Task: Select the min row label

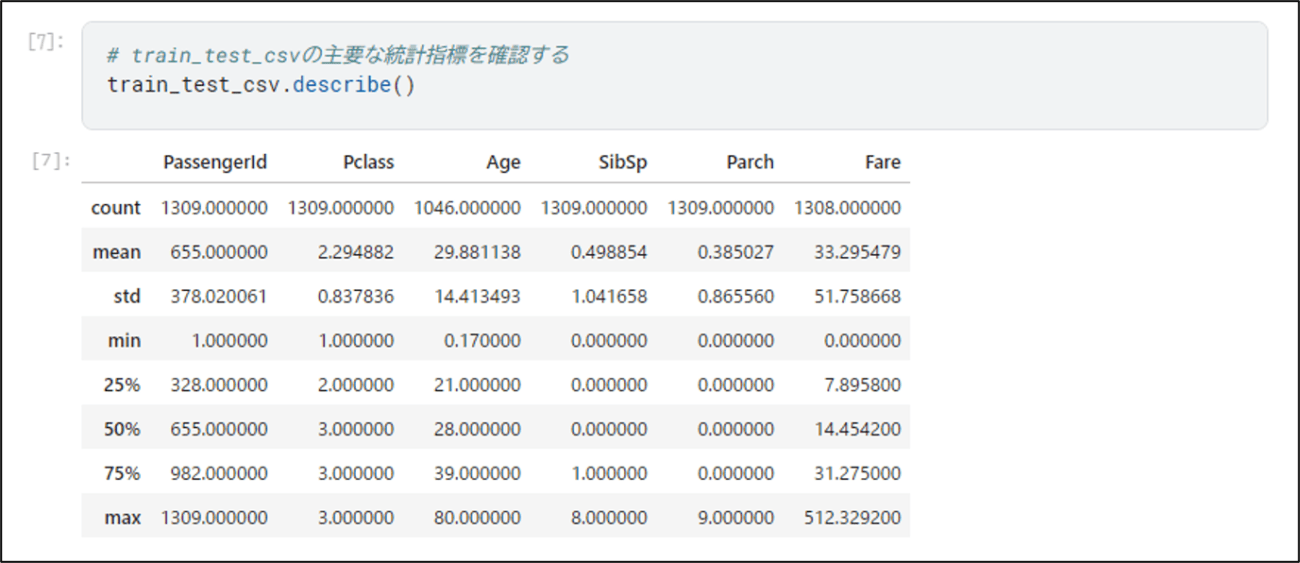Action: pyautogui.click(x=124, y=341)
